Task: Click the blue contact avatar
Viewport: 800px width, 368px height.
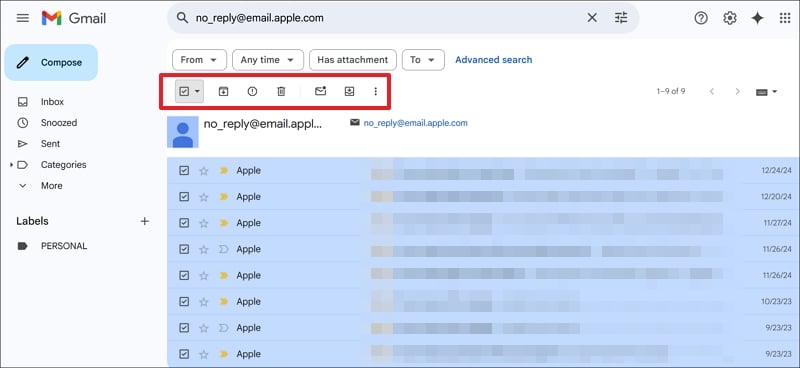Action: [x=183, y=132]
